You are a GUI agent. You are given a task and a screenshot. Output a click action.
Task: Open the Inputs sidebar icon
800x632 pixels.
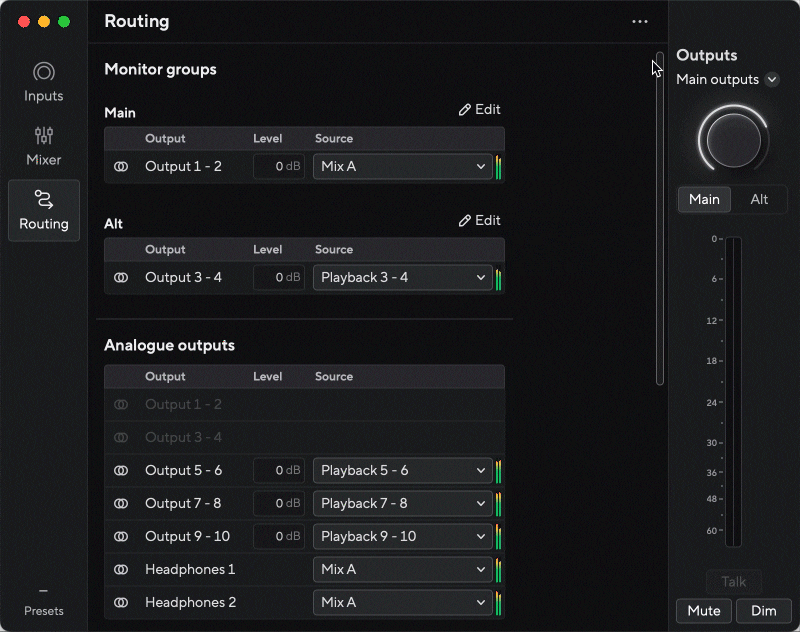tap(43, 82)
